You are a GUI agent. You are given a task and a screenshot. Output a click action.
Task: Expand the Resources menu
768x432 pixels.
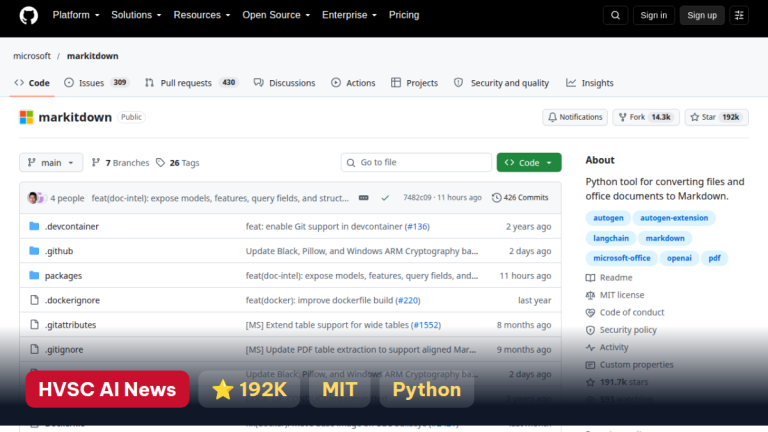[x=202, y=15]
